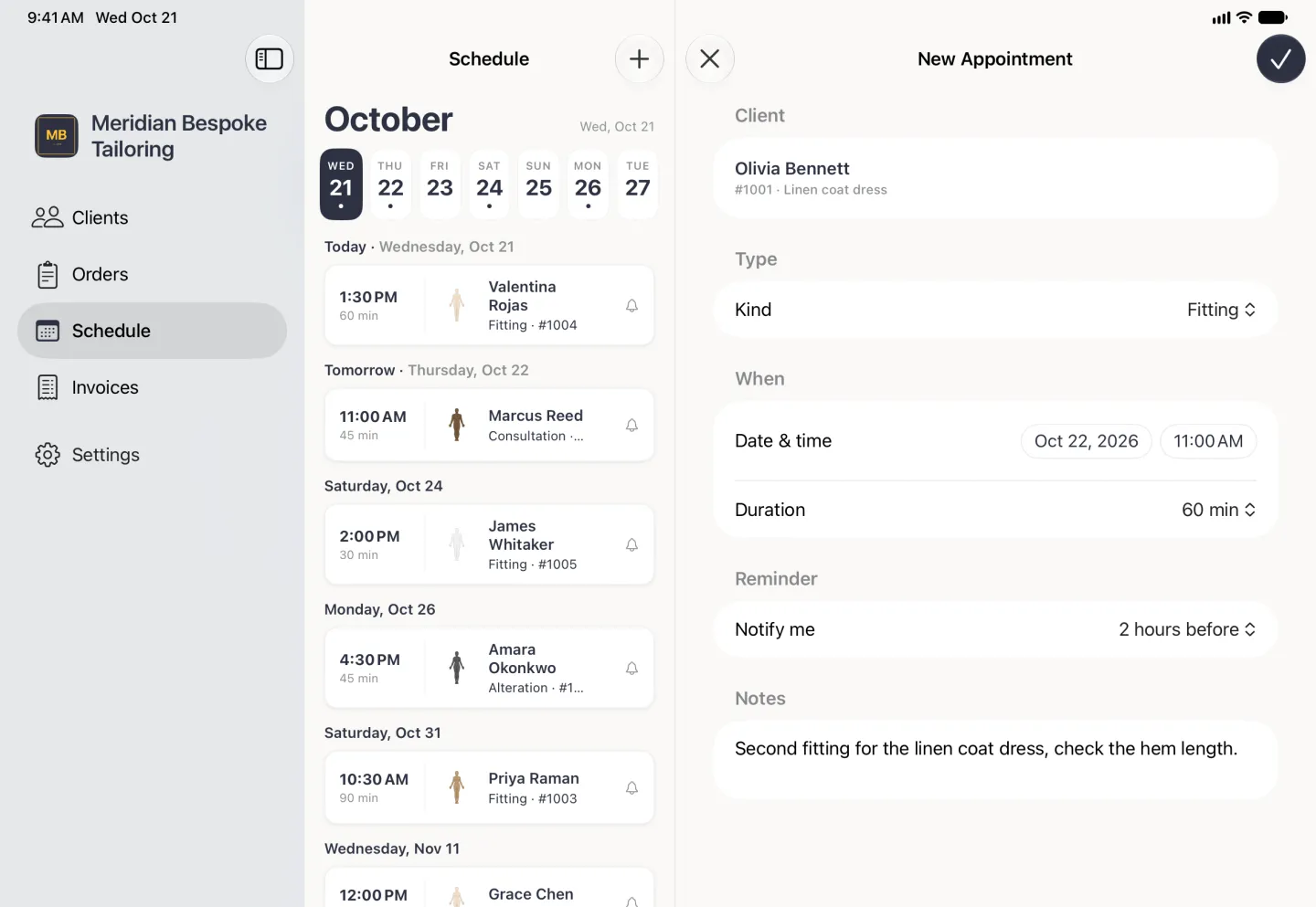Image resolution: width=1316 pixels, height=907 pixels.
Task: Open Settings from the sidebar
Action: coord(152,455)
